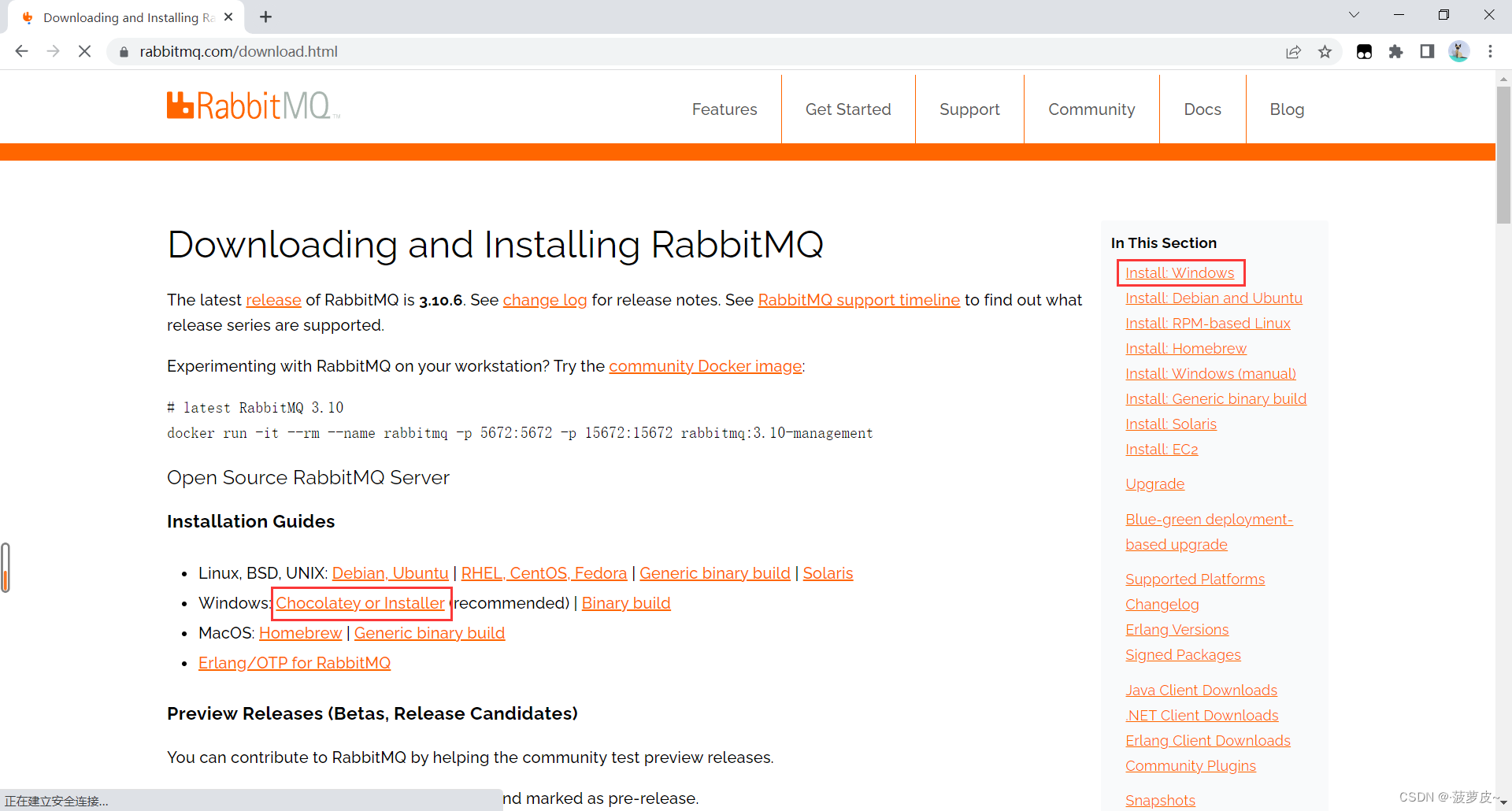Open Chocolatey or Installer link

tap(361, 603)
